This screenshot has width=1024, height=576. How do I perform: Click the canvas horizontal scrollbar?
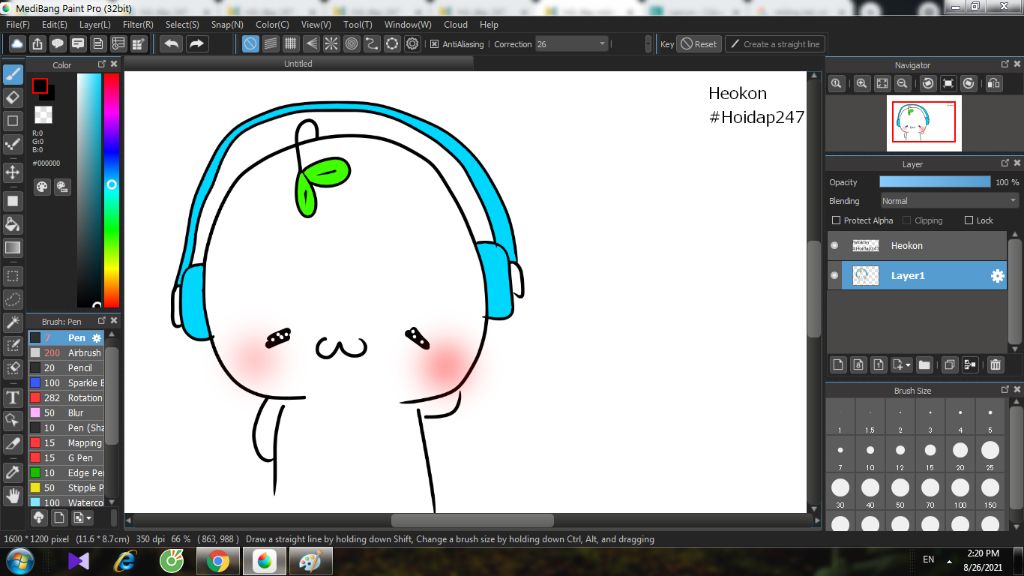pyautogui.click(x=472, y=520)
